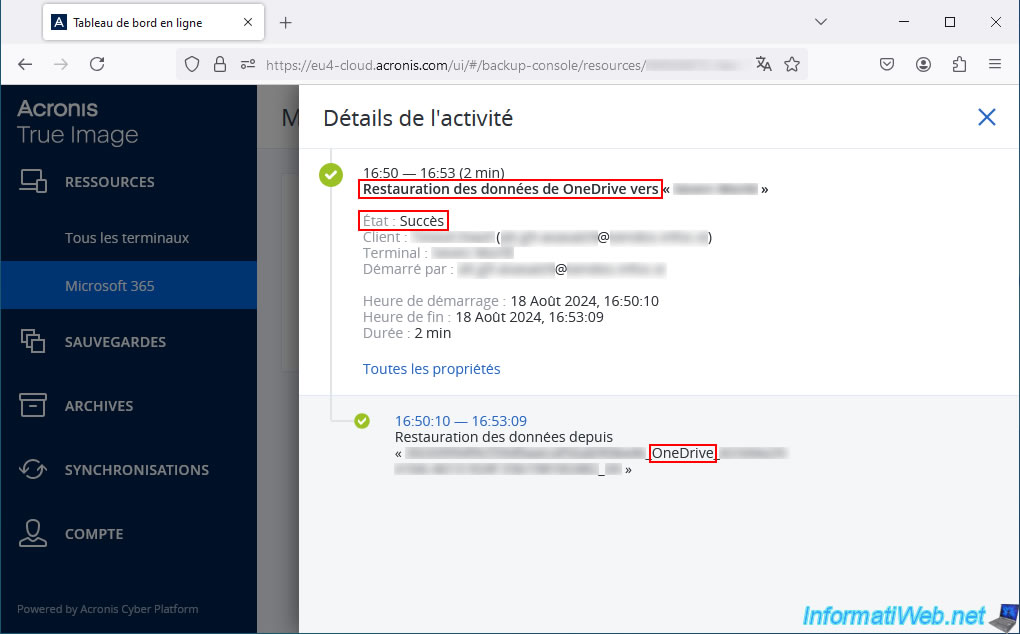Click the small green checkmark of the sub-activity
Image resolution: width=1020 pixels, height=634 pixels.
click(362, 421)
